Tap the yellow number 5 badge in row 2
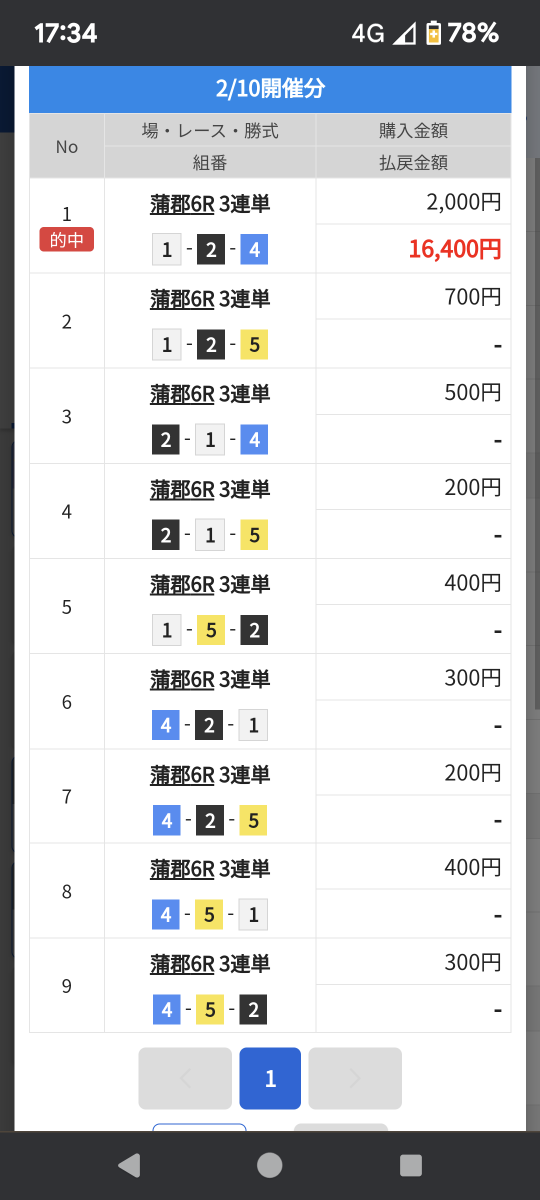The height and width of the screenshot is (1200, 540). pos(254,345)
